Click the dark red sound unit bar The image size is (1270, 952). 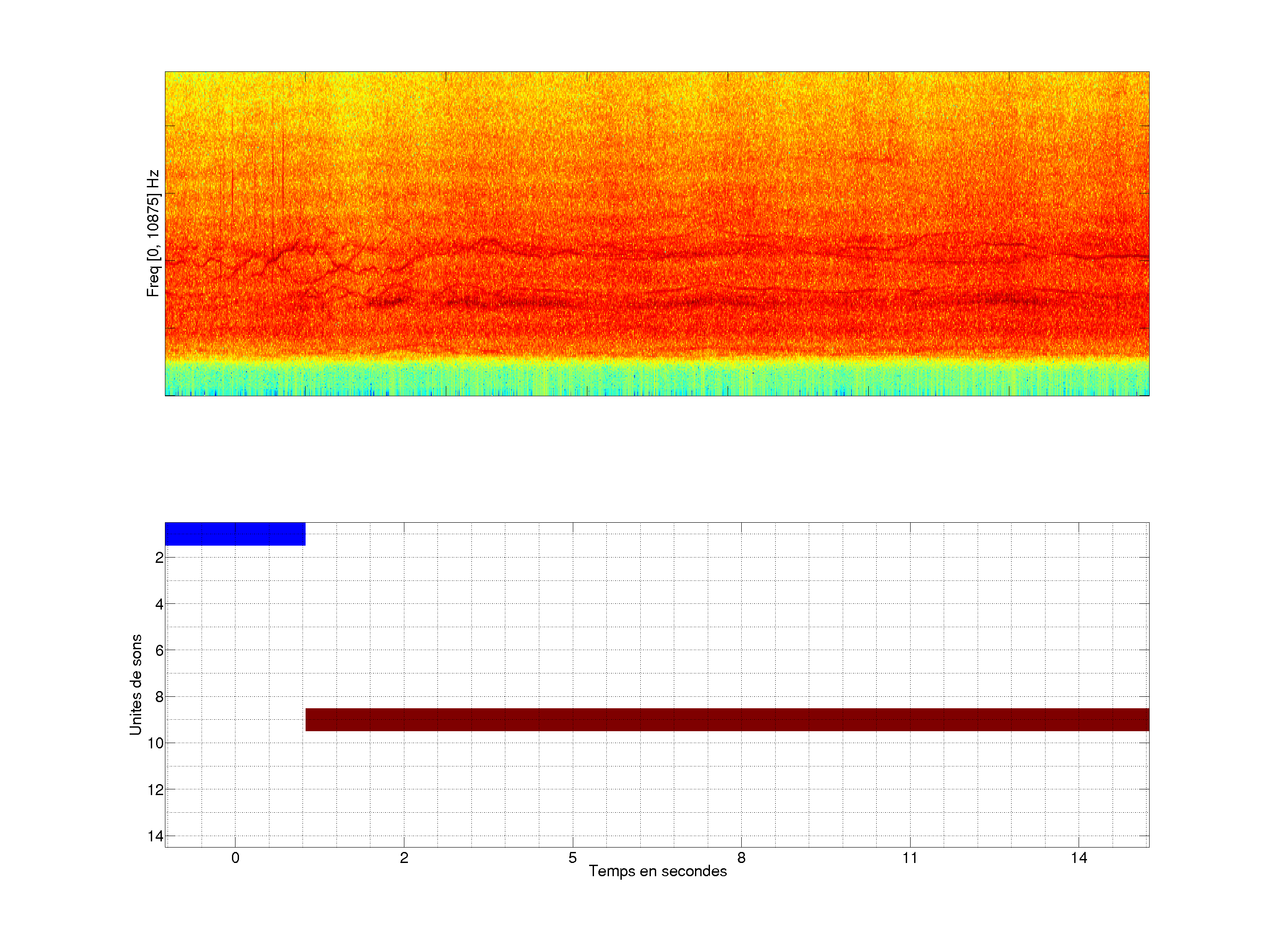pos(727,719)
